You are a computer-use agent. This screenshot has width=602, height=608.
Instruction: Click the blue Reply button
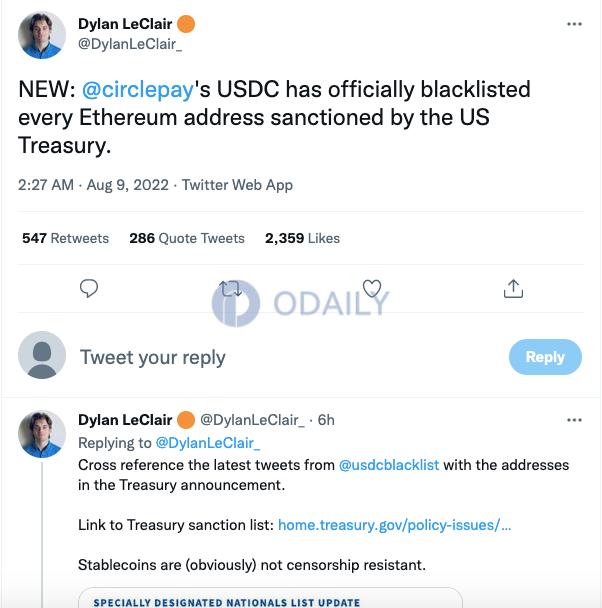click(545, 357)
